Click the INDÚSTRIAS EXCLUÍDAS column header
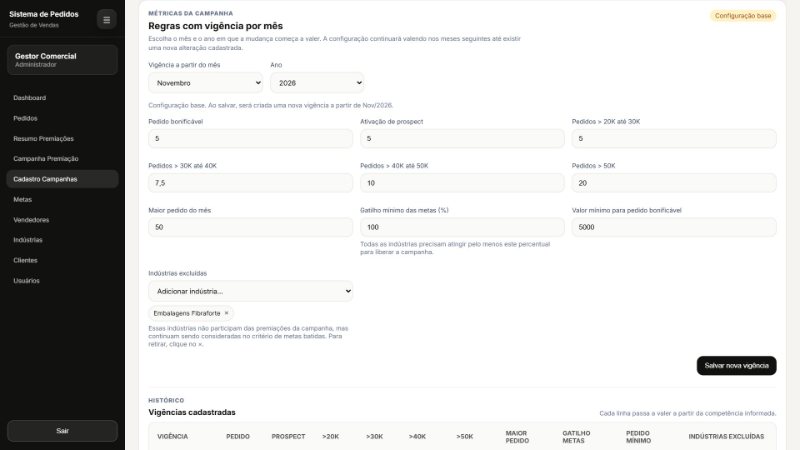This screenshot has height=450, width=800. coord(726,437)
